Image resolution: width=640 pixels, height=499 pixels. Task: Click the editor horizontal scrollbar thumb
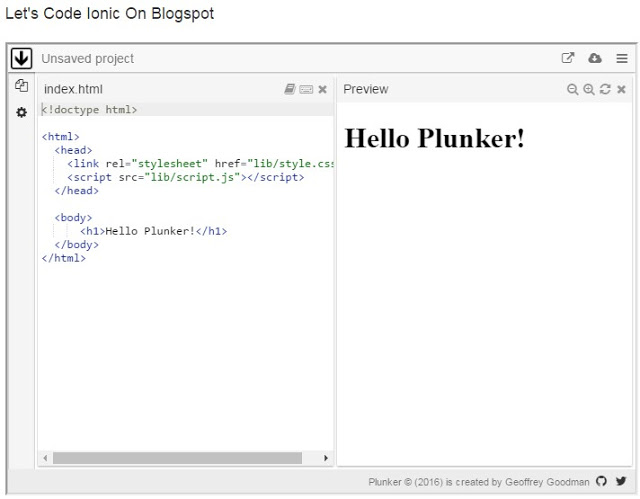(177, 458)
